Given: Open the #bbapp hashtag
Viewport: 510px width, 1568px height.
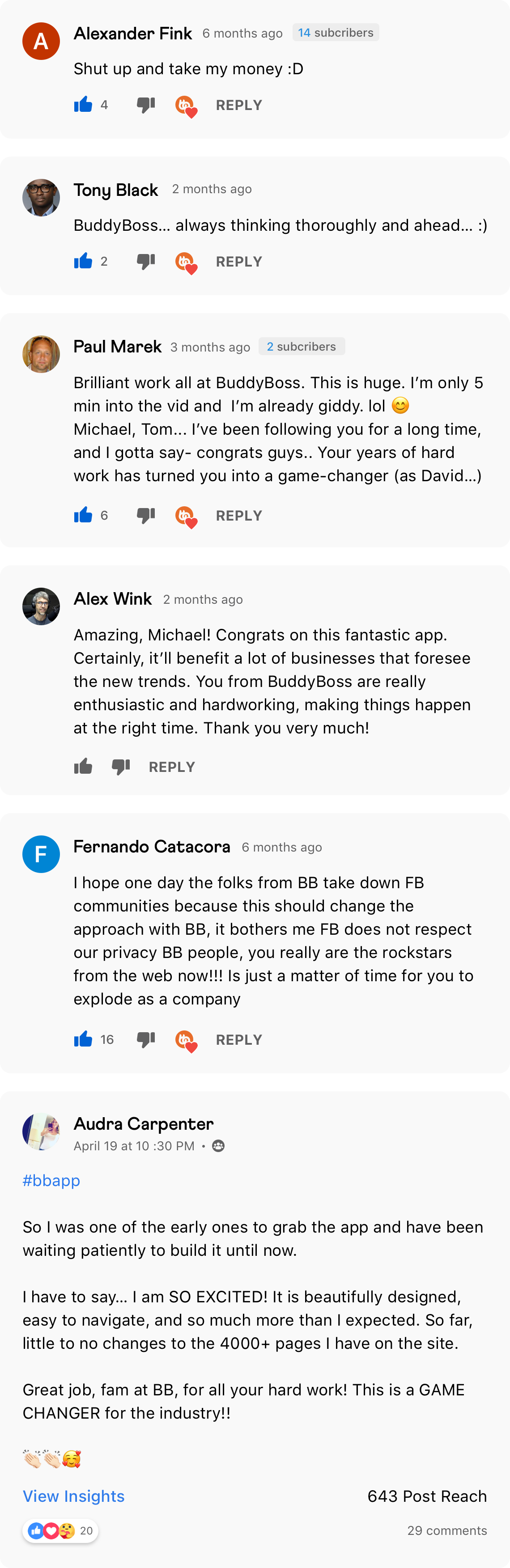Looking at the screenshot, I should pyautogui.click(x=52, y=1180).
